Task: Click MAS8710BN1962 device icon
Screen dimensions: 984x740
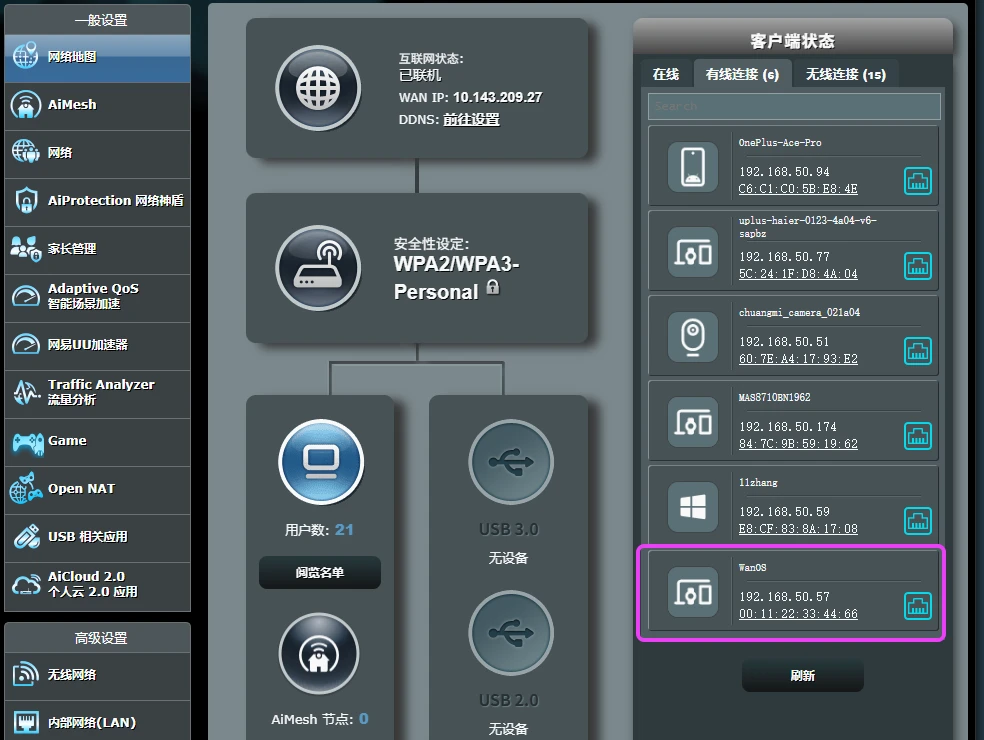Action: pyautogui.click(x=693, y=422)
